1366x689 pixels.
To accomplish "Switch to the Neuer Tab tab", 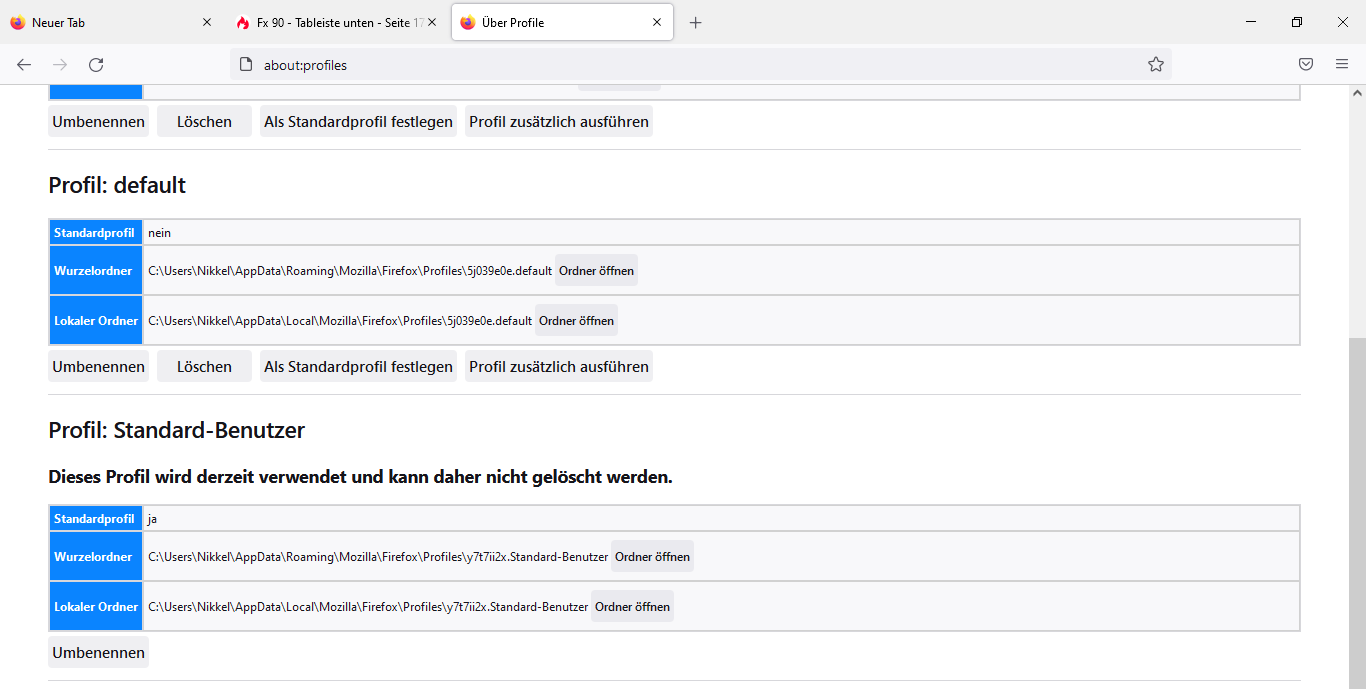I will tap(100, 23).
